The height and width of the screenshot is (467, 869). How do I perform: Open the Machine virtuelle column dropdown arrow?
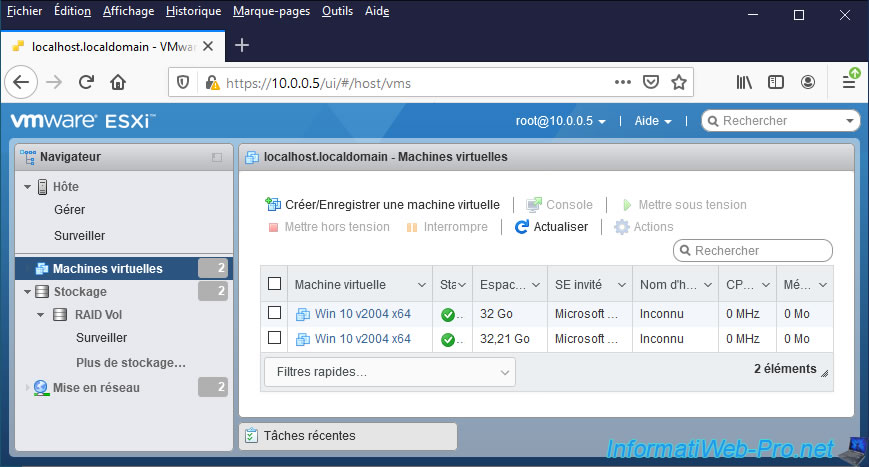(x=422, y=285)
